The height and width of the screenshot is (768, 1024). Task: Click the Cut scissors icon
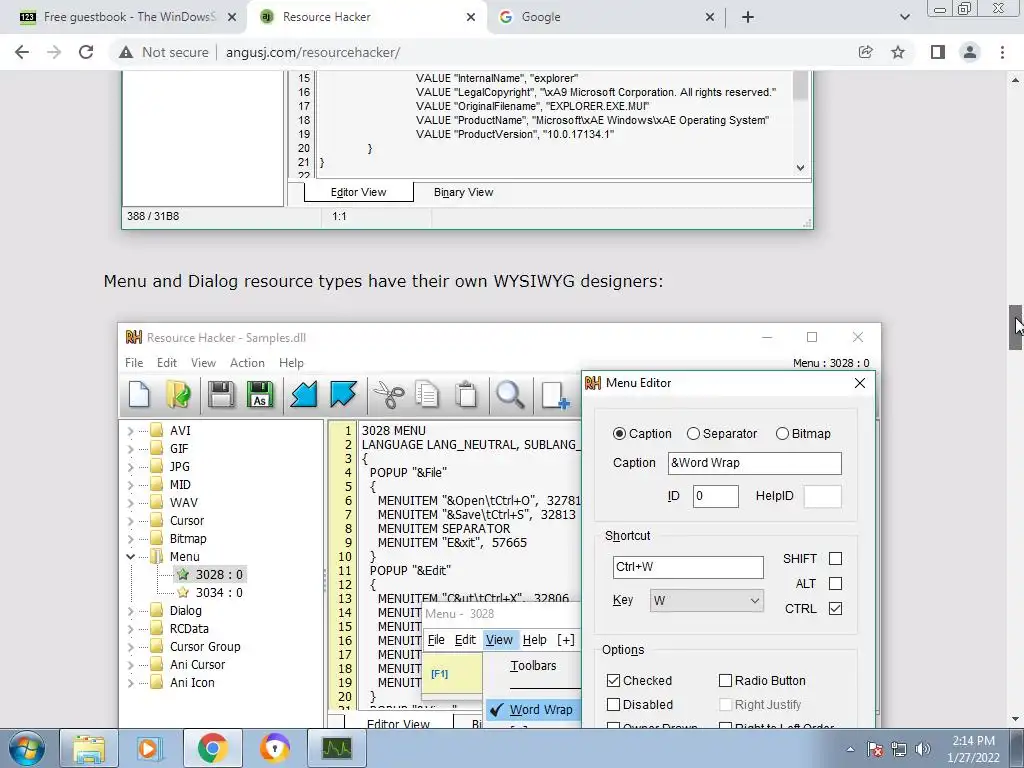(x=389, y=395)
